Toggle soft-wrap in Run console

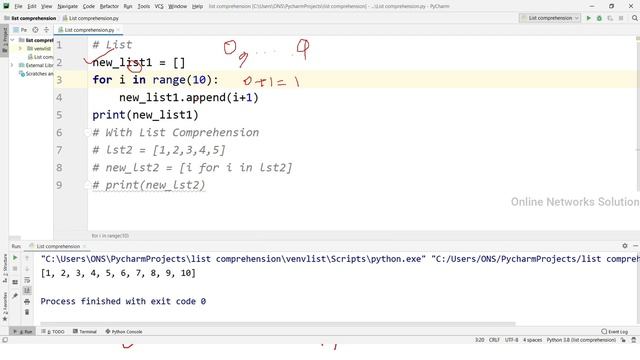[x=27, y=280]
